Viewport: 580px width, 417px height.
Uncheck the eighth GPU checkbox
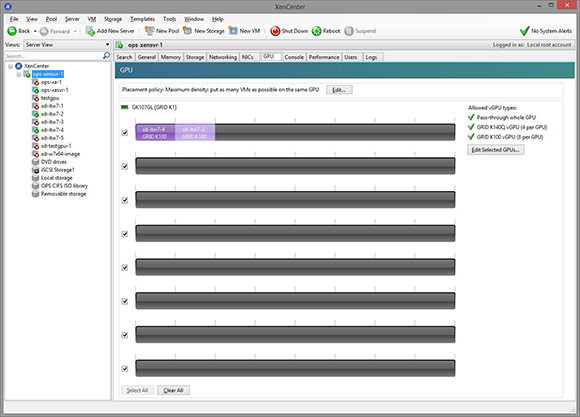[x=125, y=369]
